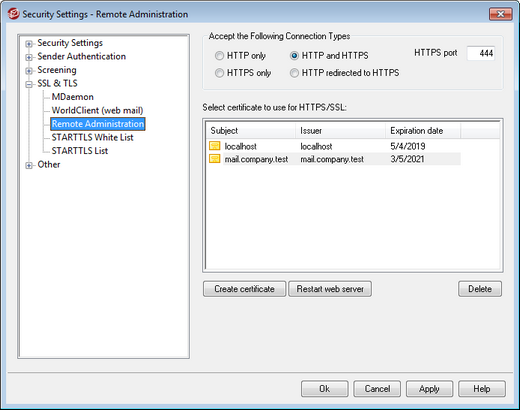Viewport: 520px width, 410px height.
Task: Select HTTP and HTTPS connection type
Action: tap(294, 56)
